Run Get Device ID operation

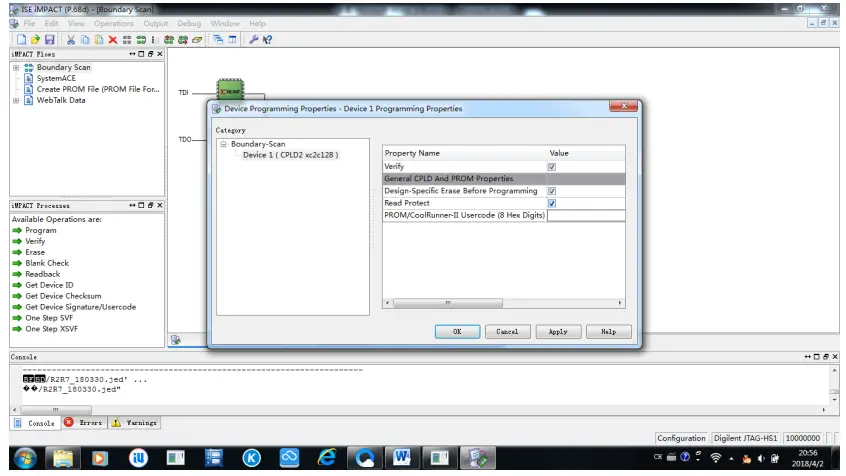[x=49, y=285]
